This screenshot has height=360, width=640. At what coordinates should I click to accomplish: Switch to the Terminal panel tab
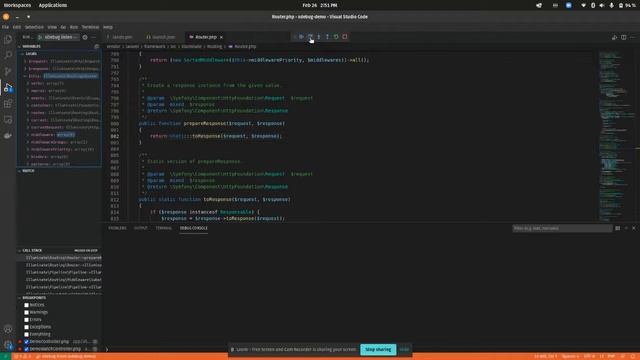point(164,228)
